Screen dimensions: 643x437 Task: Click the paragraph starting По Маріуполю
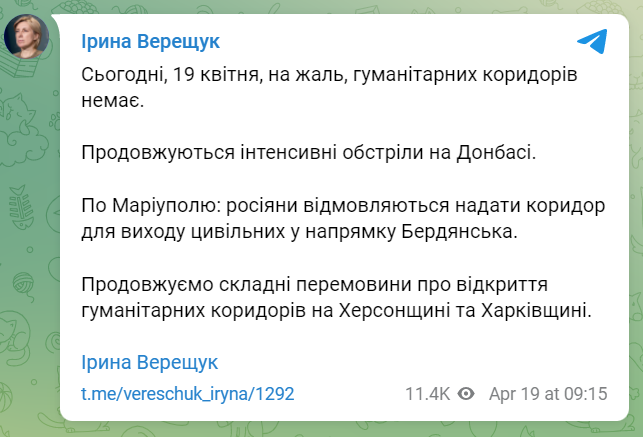(x=343, y=218)
